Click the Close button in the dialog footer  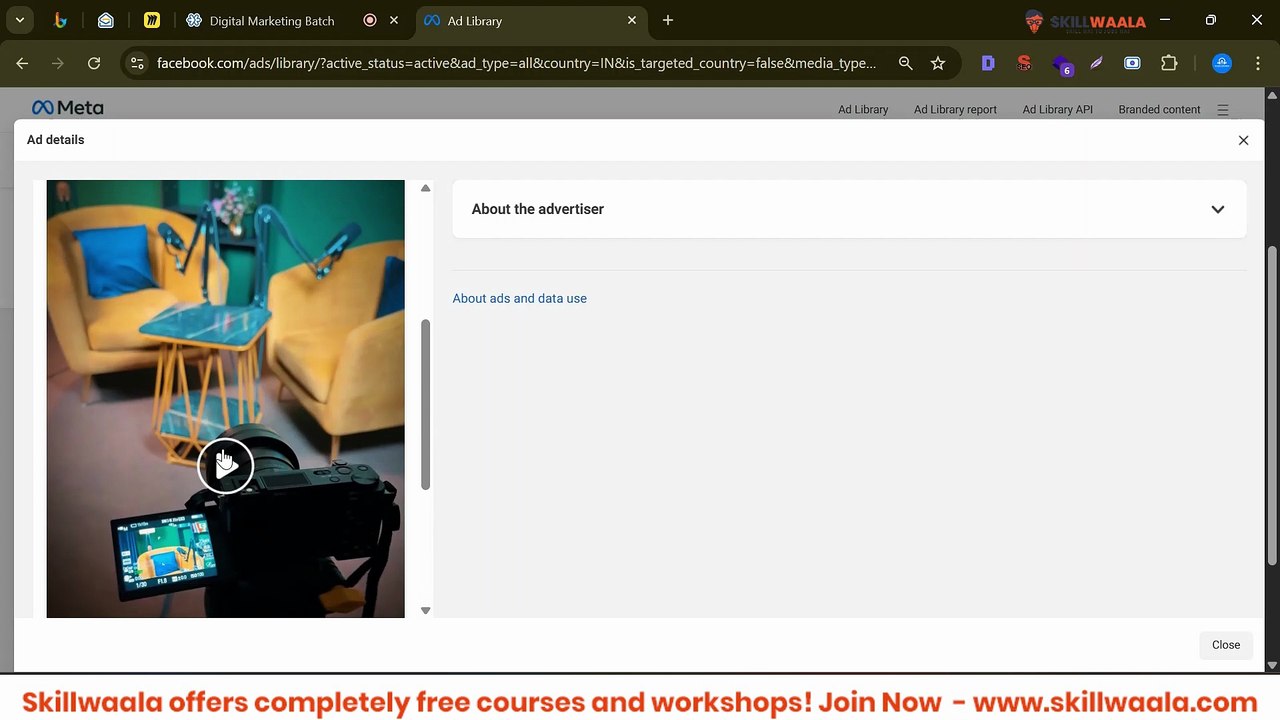1226,645
